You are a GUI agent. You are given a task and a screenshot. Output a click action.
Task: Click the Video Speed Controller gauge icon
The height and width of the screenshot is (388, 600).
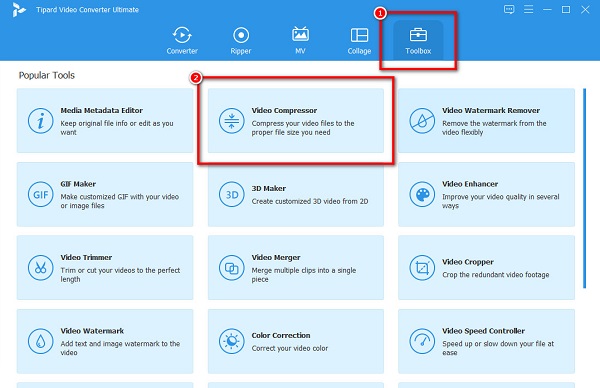click(x=422, y=341)
